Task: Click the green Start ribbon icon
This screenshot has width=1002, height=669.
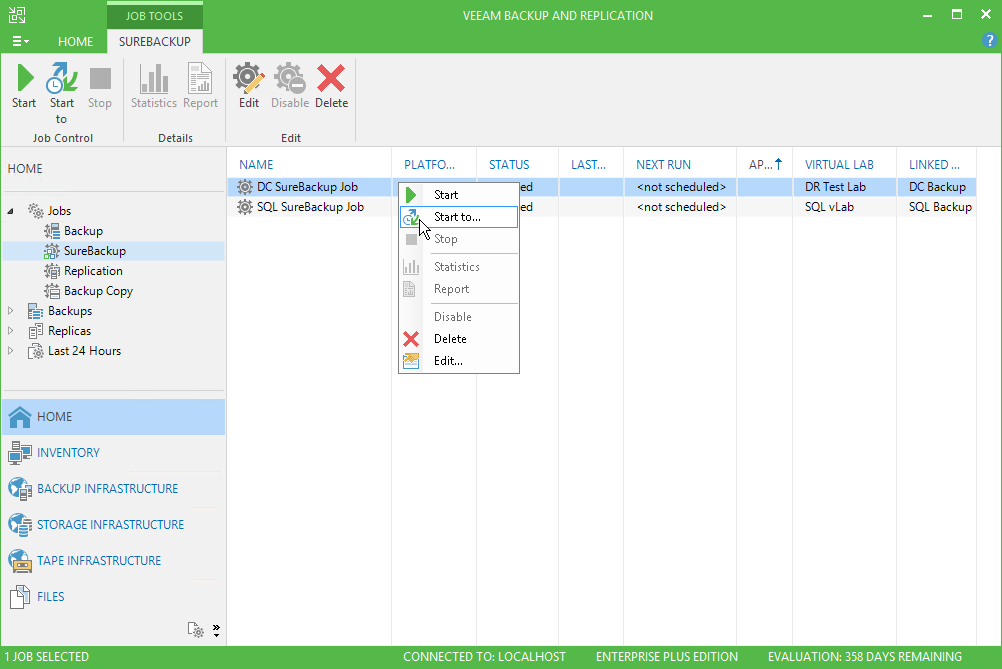Action: coord(24,80)
